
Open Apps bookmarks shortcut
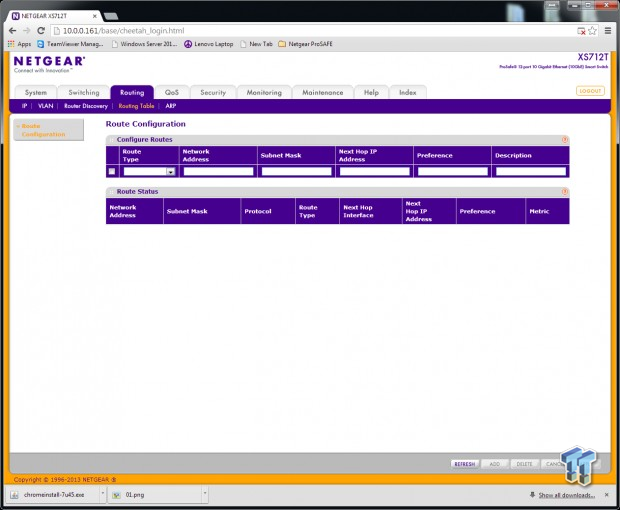point(19,44)
